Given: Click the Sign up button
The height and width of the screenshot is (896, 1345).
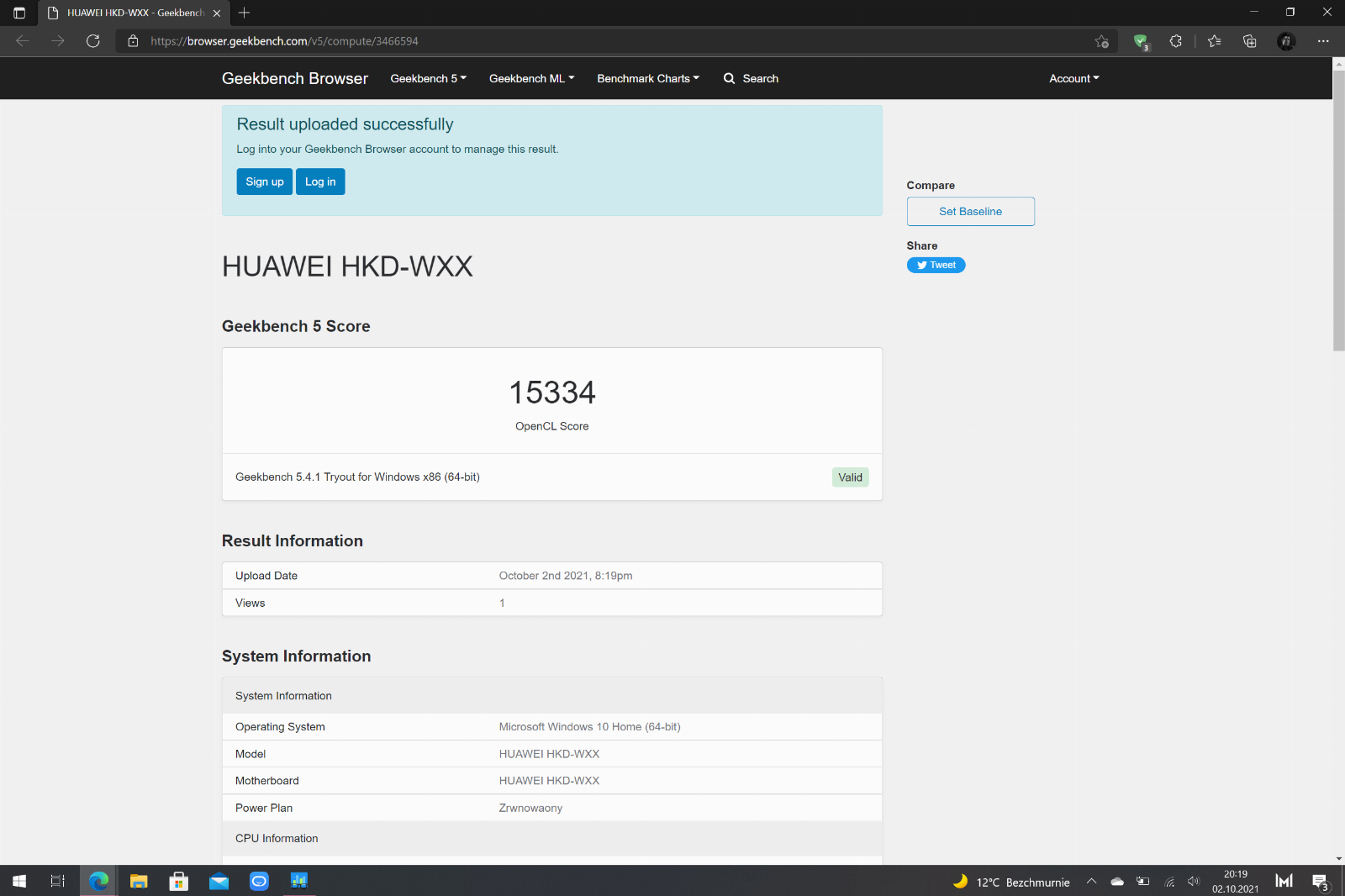Looking at the screenshot, I should [x=265, y=182].
